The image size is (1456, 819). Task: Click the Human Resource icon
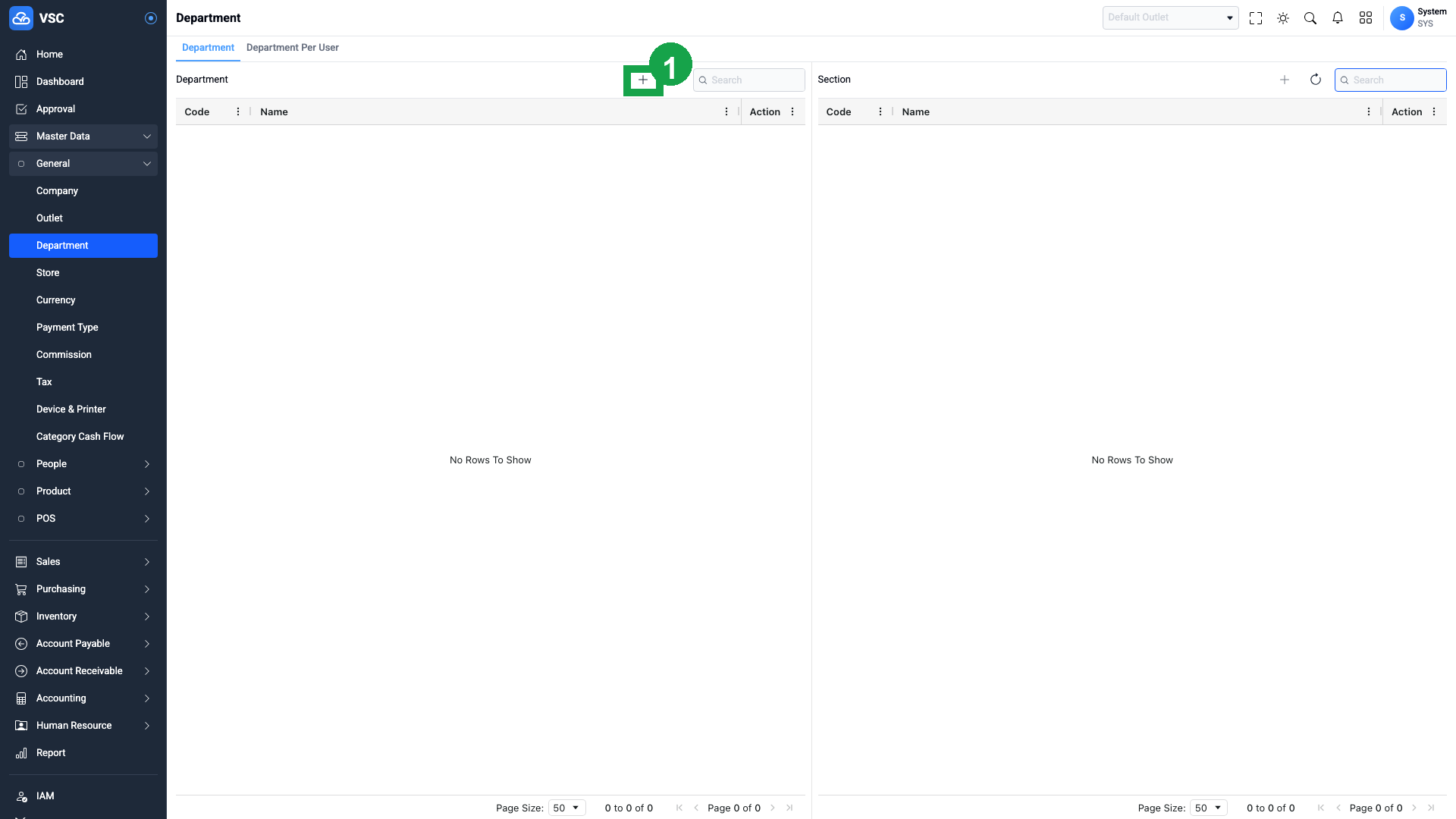click(21, 726)
